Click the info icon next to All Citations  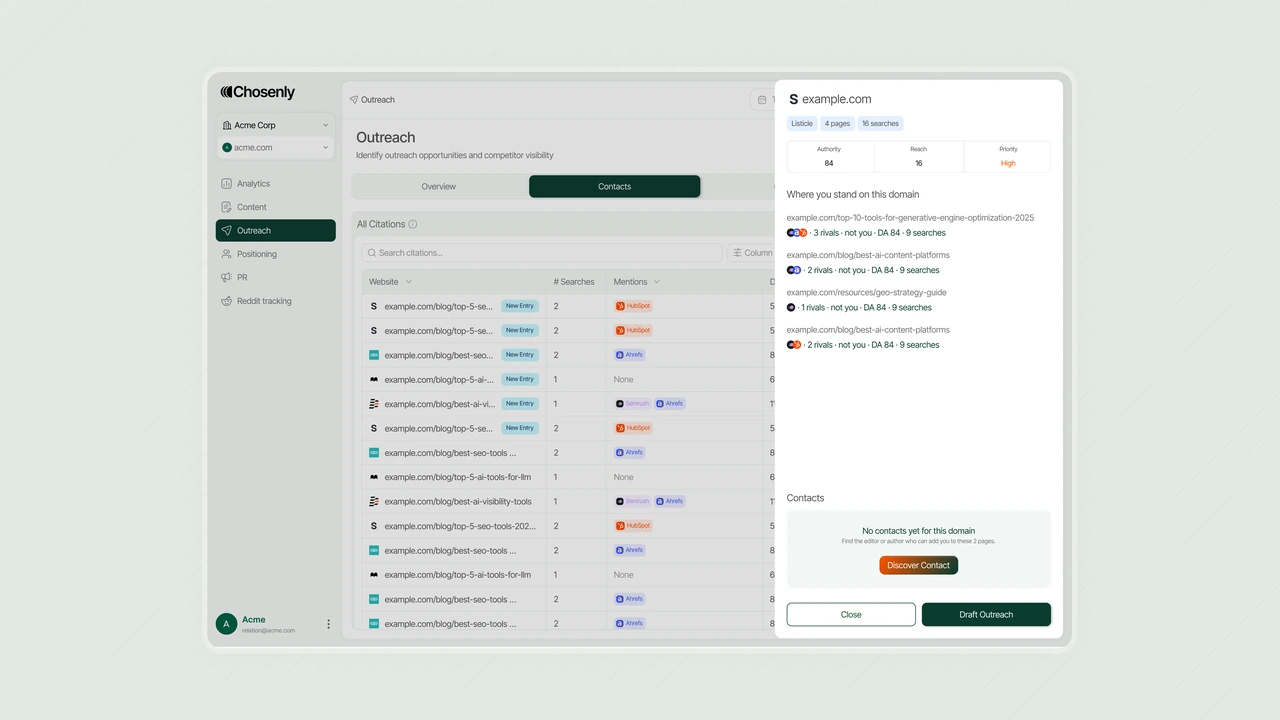tap(413, 224)
